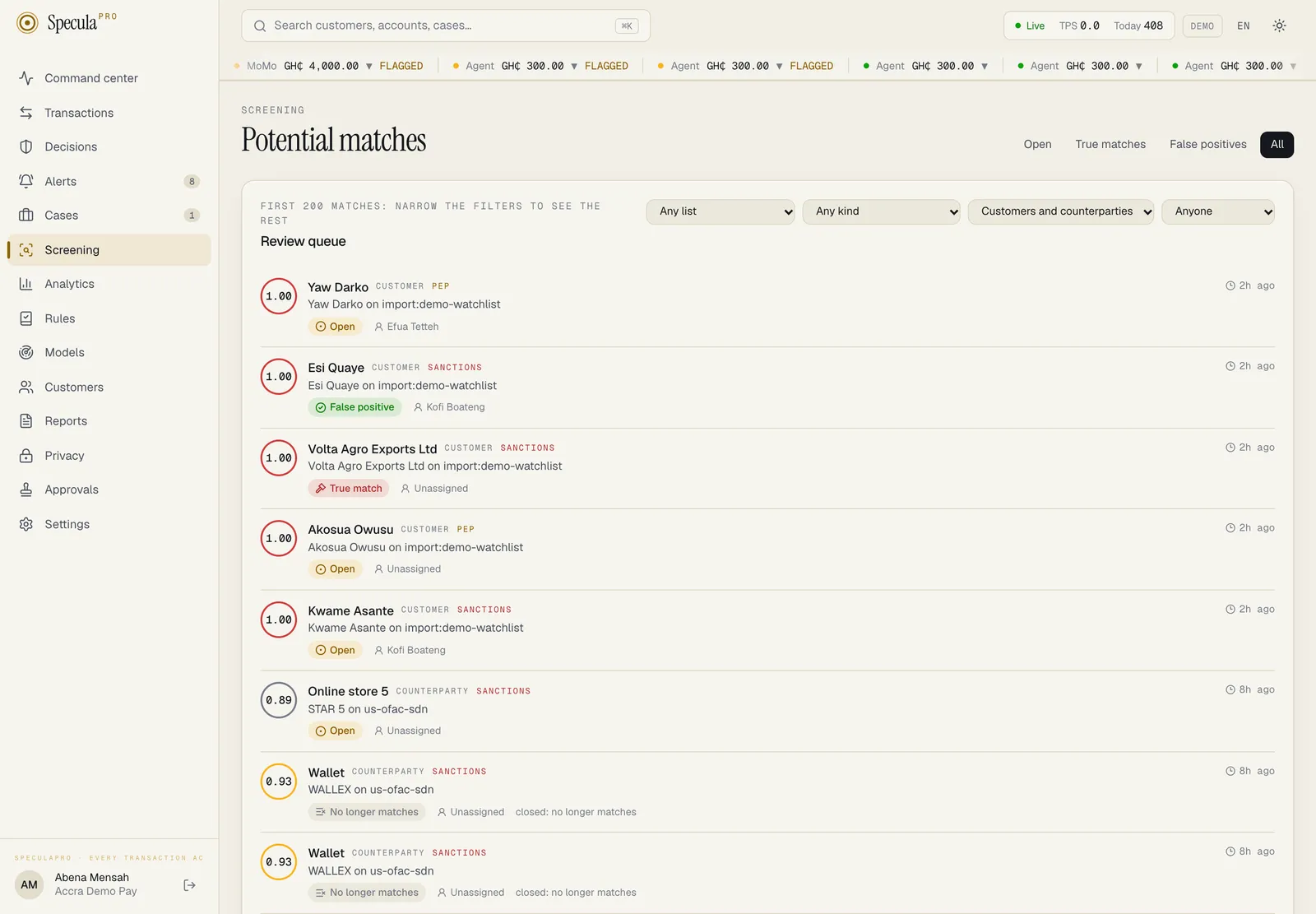The width and height of the screenshot is (1316, 914).
Task: Open Command center from sidebar
Action: [109, 78]
